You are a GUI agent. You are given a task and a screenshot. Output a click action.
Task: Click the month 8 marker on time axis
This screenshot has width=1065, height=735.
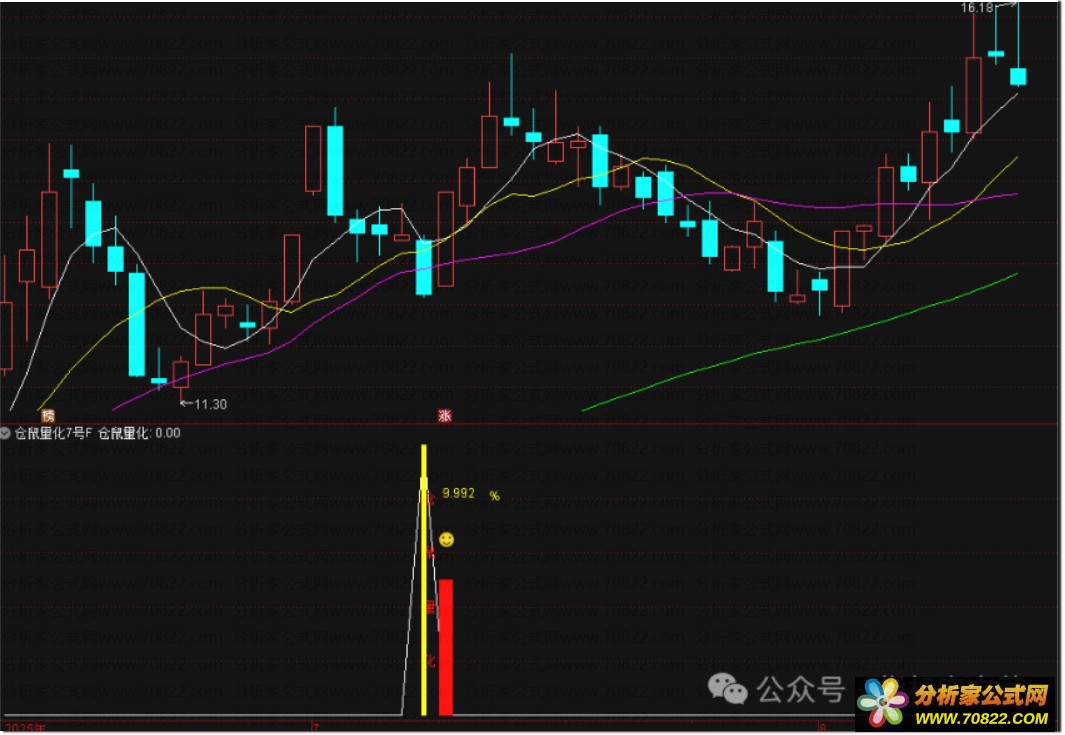(x=822, y=727)
